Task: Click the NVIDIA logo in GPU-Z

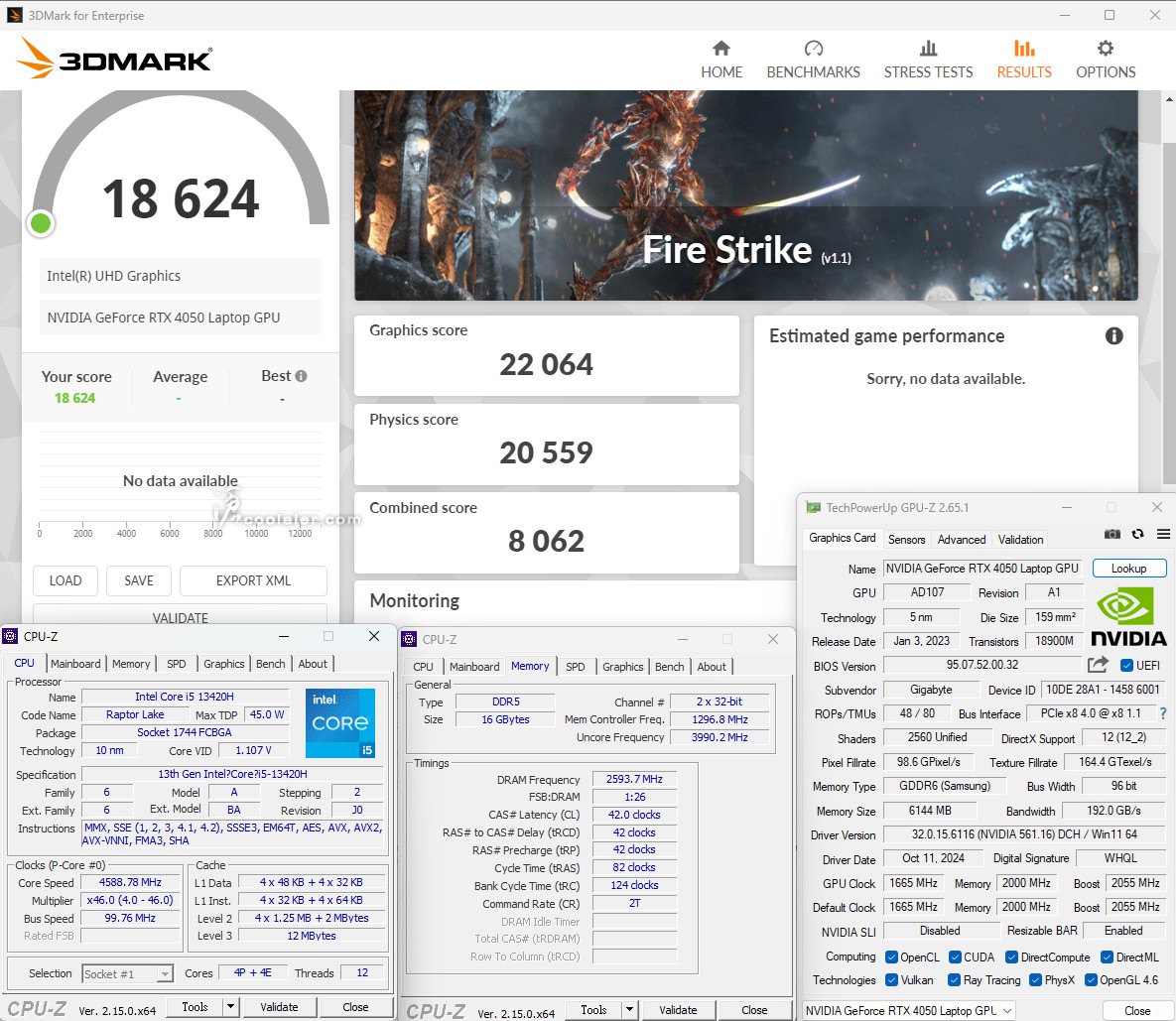Action: point(1128,616)
